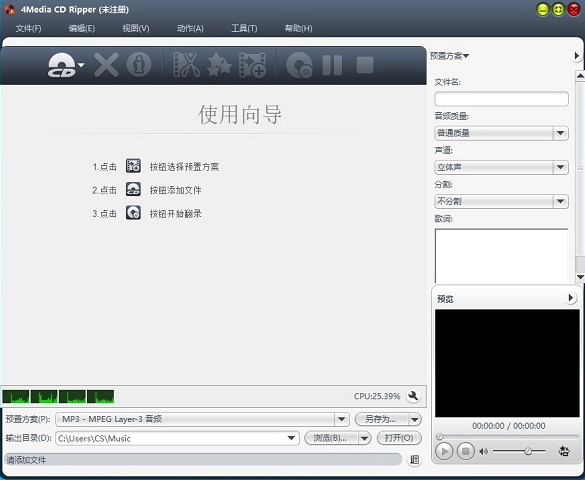The image size is (585, 480).
Task: Open the 浏览 dropdown arrow
Action: click(x=365, y=438)
